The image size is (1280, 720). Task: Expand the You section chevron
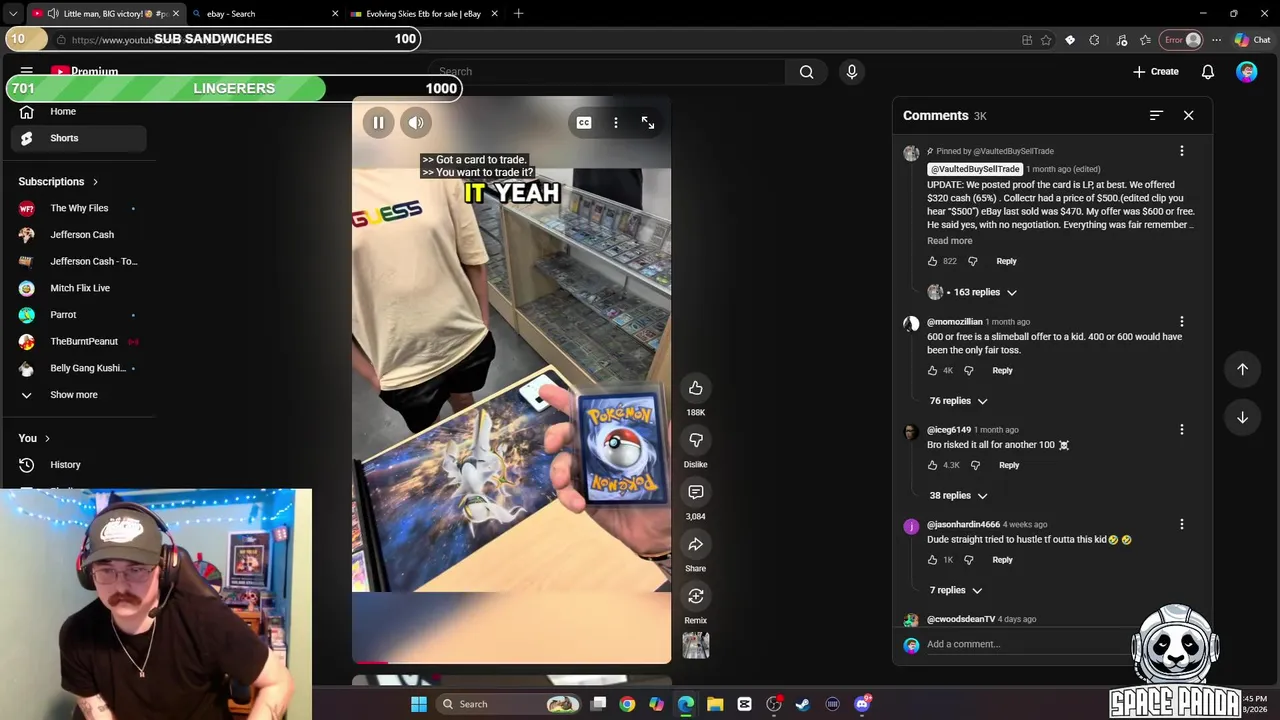[47, 439]
